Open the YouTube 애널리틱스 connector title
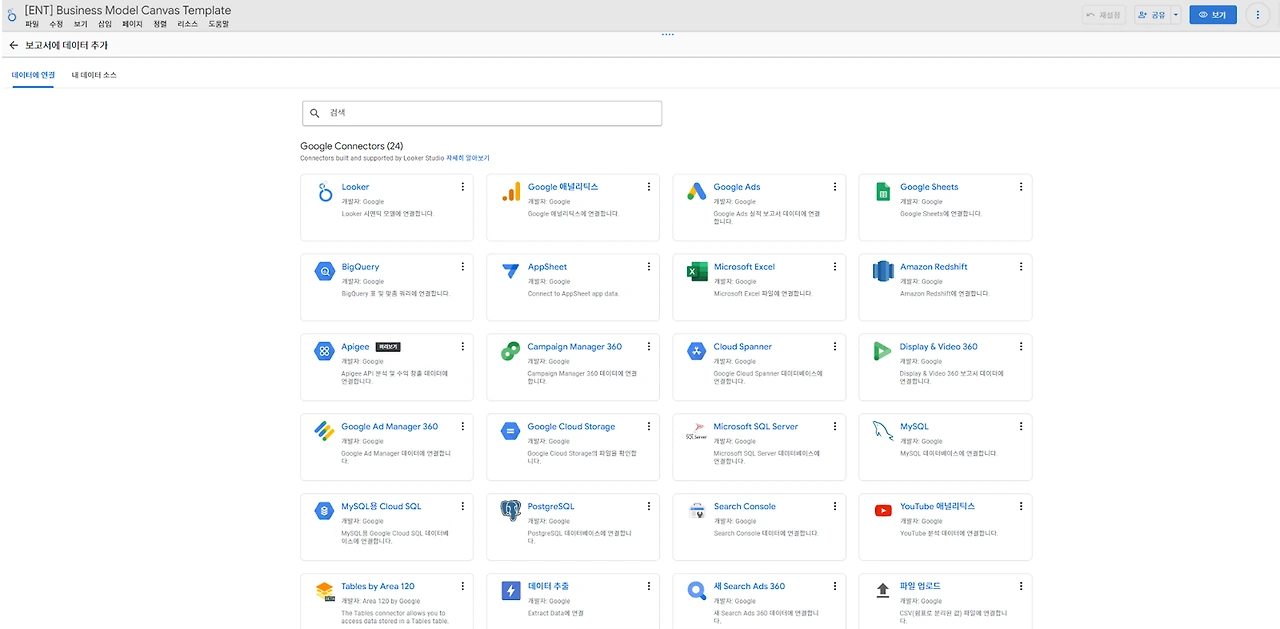Screen dimensions: 1280x629 [937, 506]
